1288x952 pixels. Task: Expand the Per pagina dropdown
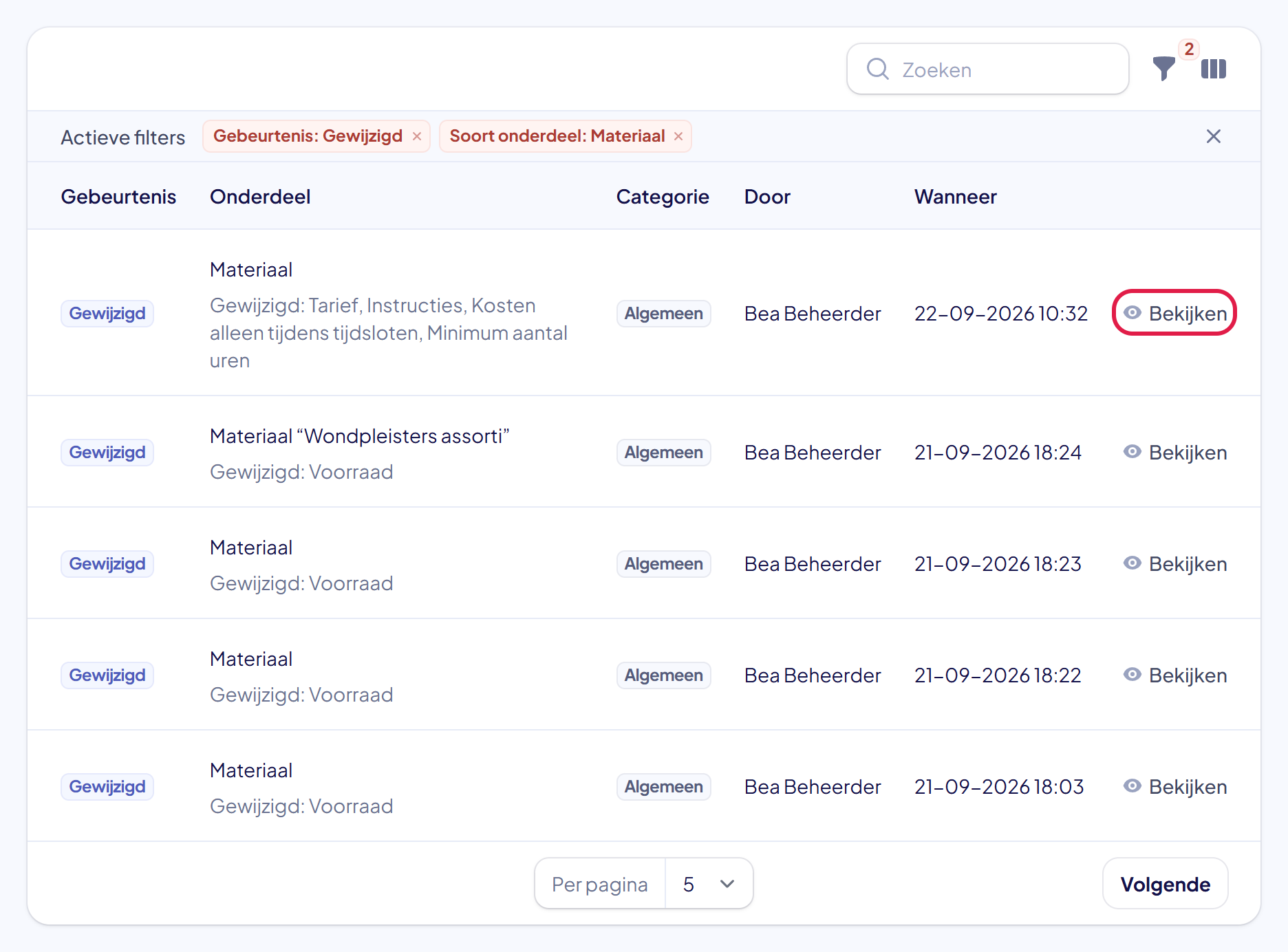(x=709, y=884)
